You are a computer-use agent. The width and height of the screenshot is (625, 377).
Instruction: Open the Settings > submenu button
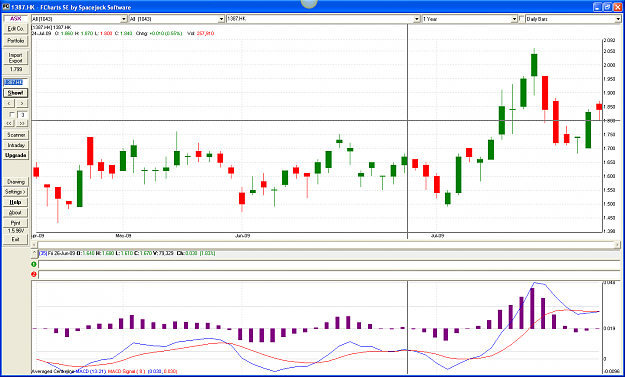(16, 192)
